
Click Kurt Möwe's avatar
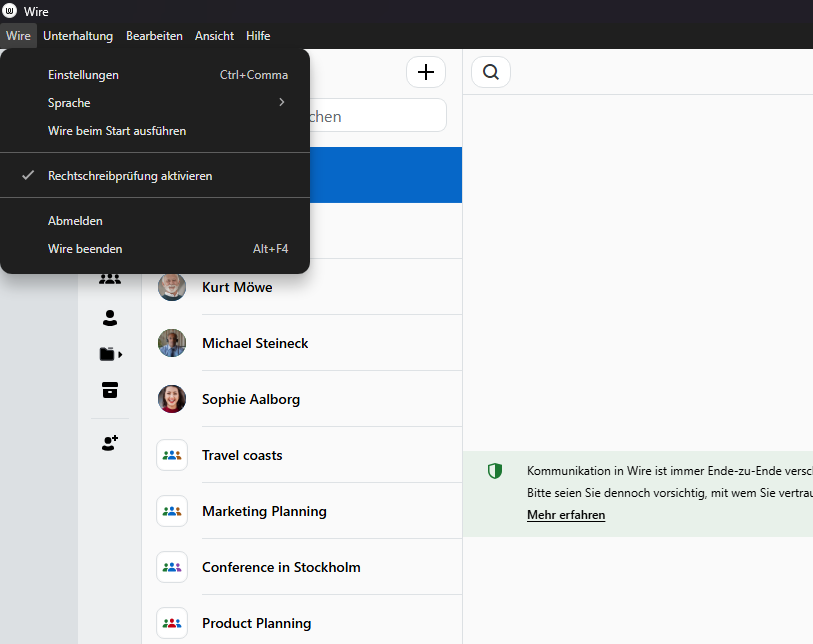coord(172,287)
